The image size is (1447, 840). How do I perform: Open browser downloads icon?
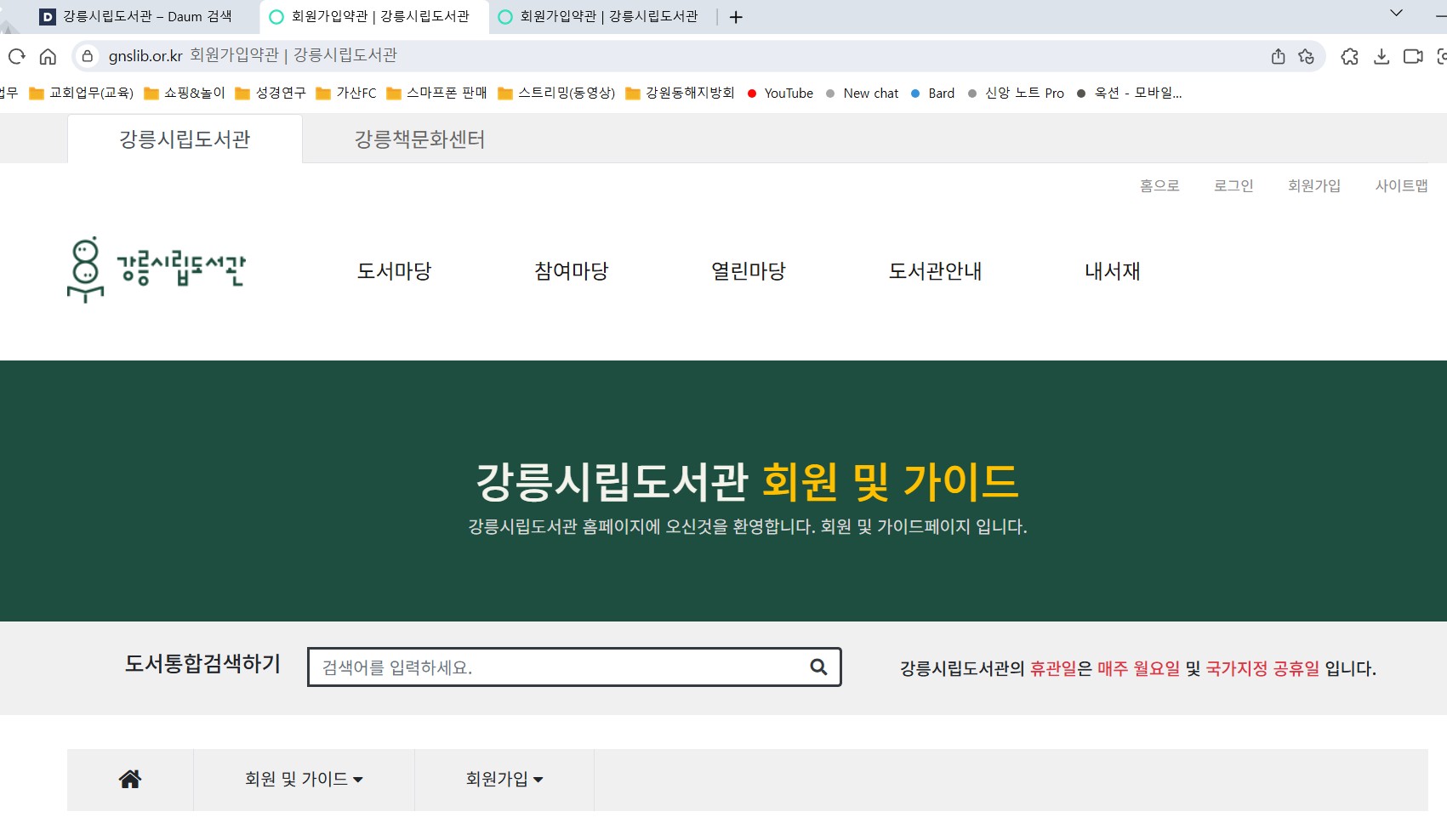click(x=1381, y=56)
